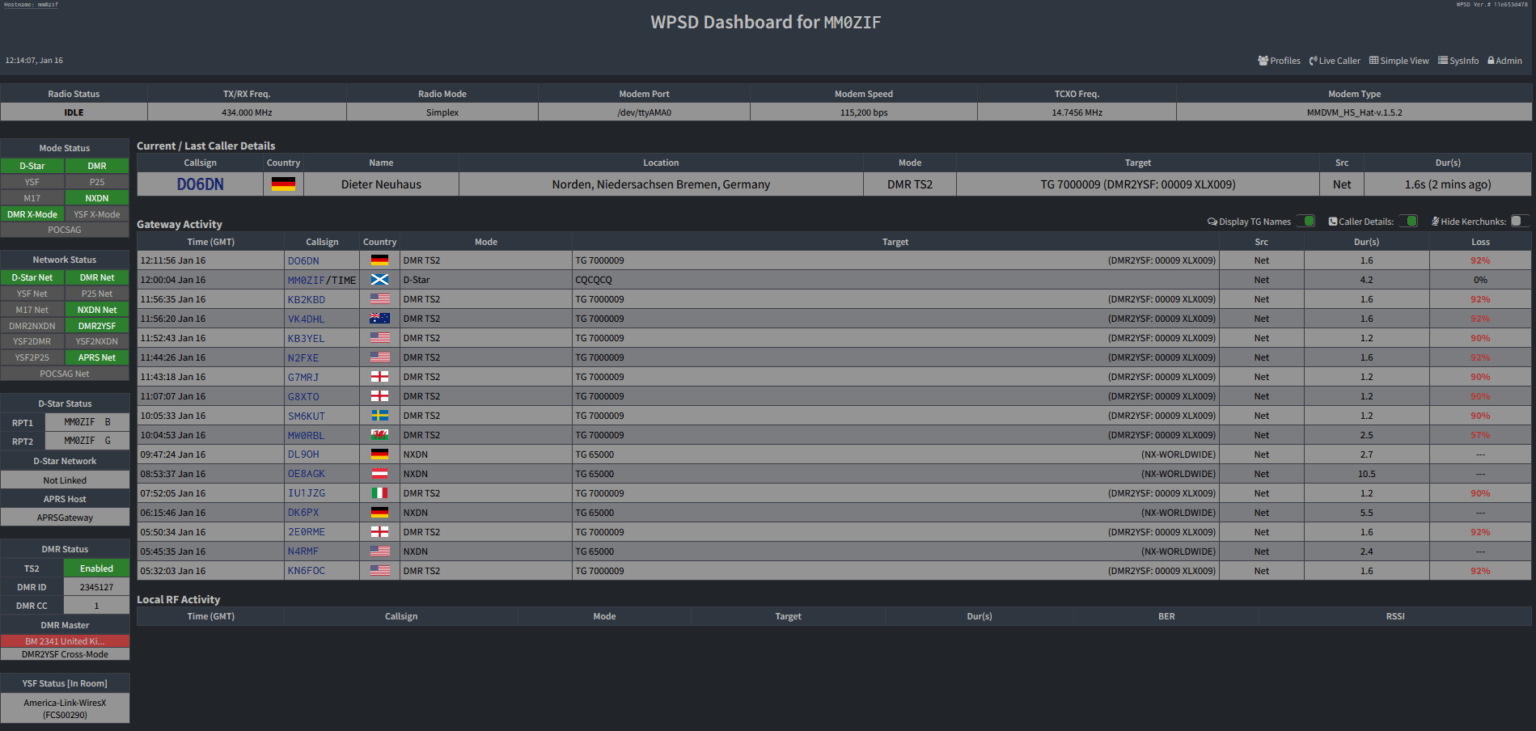Viewport: 1536px width, 731px height.
Task: Click the German flag beside Dieter Neuhaus
Action: tap(283, 184)
